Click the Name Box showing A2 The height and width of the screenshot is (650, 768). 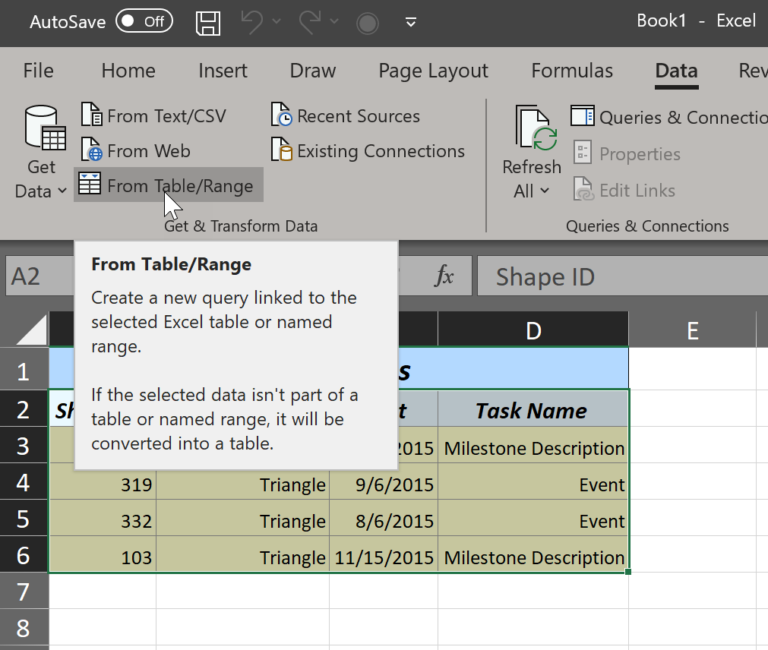tap(40, 276)
